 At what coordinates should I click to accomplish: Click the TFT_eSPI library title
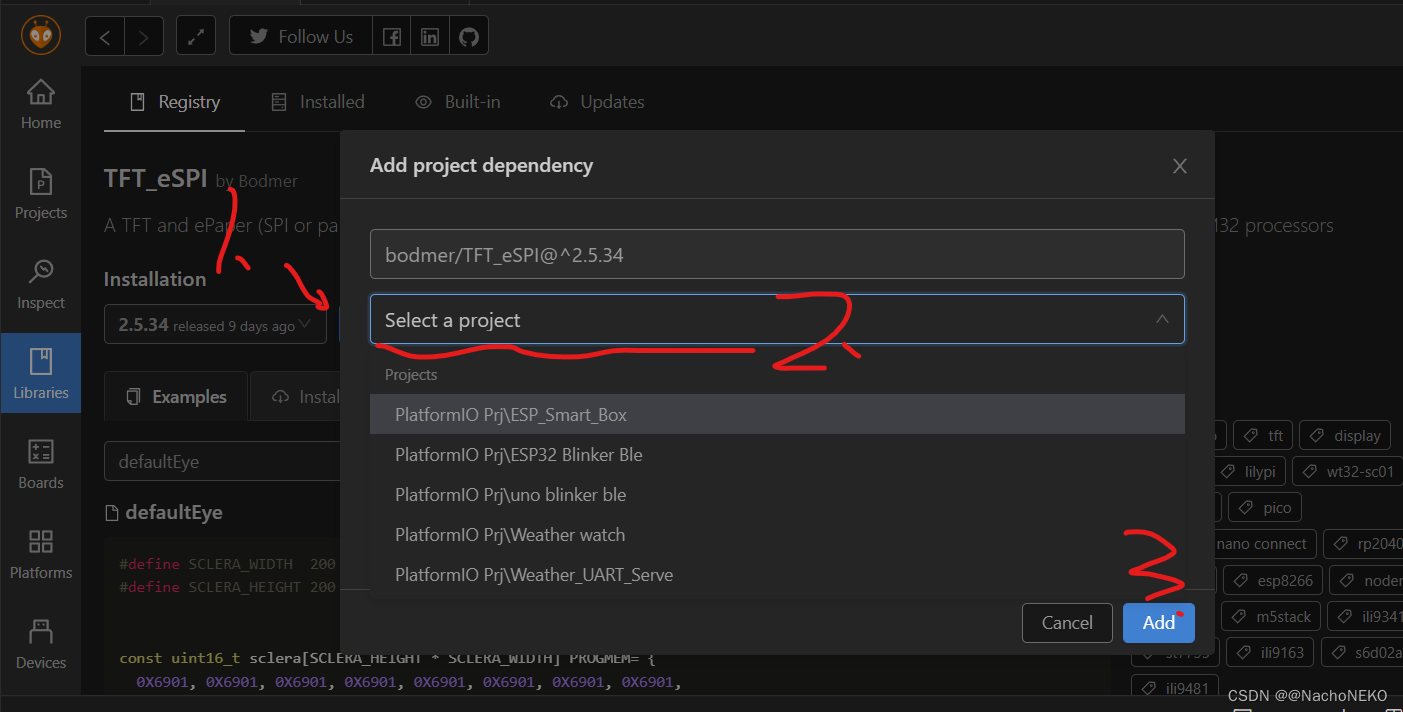(x=155, y=179)
